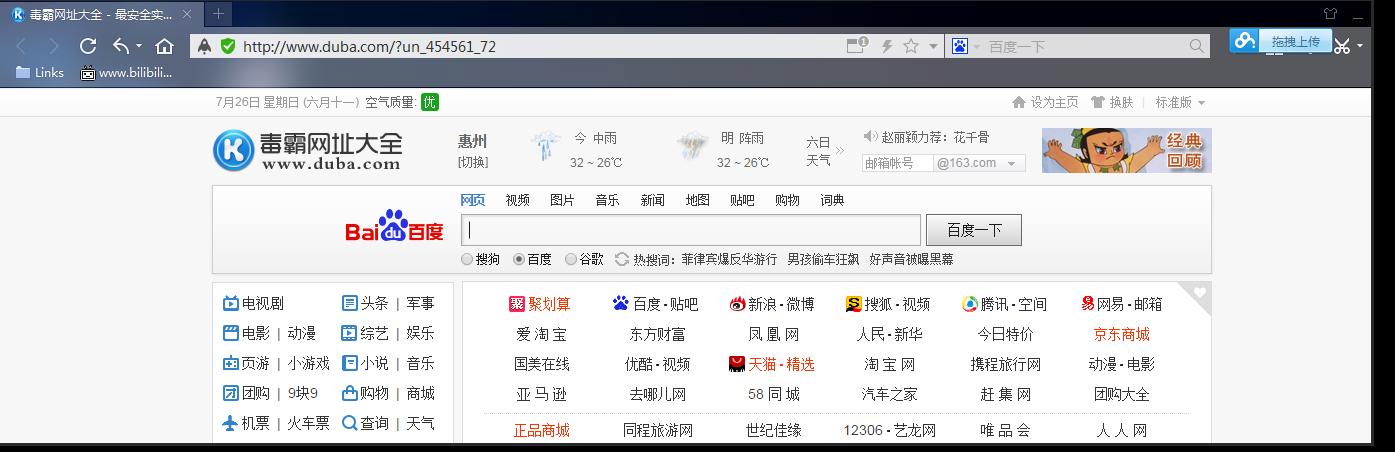Image resolution: width=1395 pixels, height=452 pixels.
Task: Click the 查询 magnifier icon link
Action: (x=365, y=423)
